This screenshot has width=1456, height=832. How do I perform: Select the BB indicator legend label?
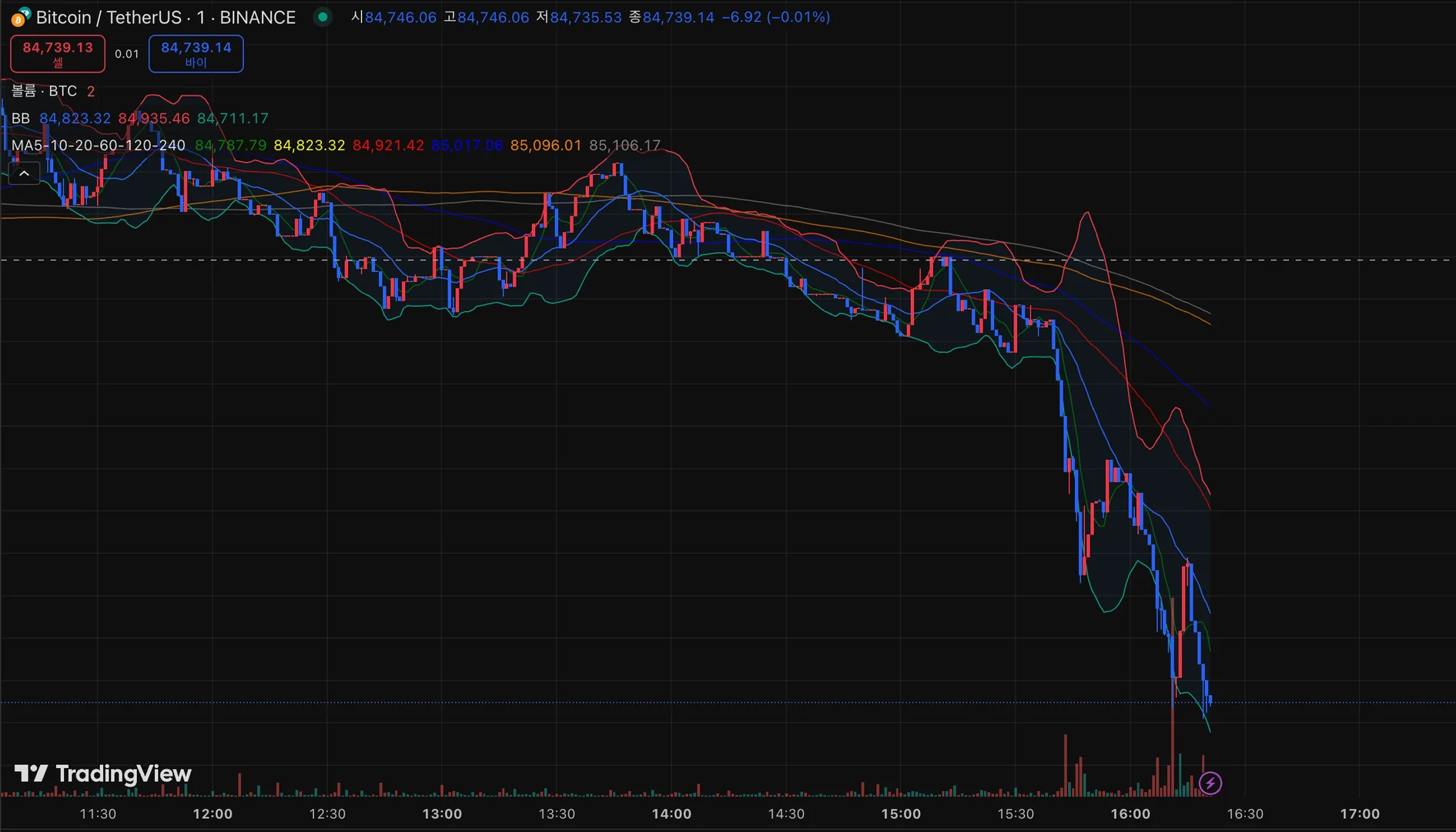[x=21, y=118]
